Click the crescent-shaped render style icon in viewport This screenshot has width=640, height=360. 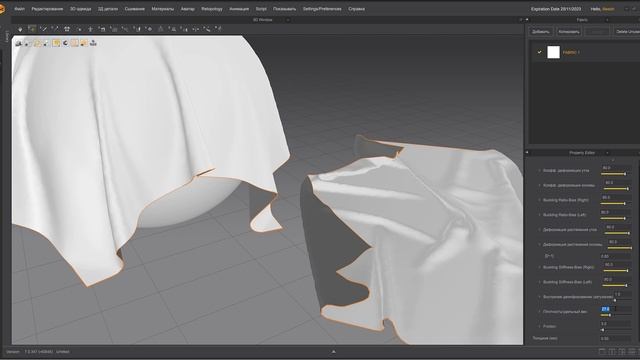[x=66, y=43]
